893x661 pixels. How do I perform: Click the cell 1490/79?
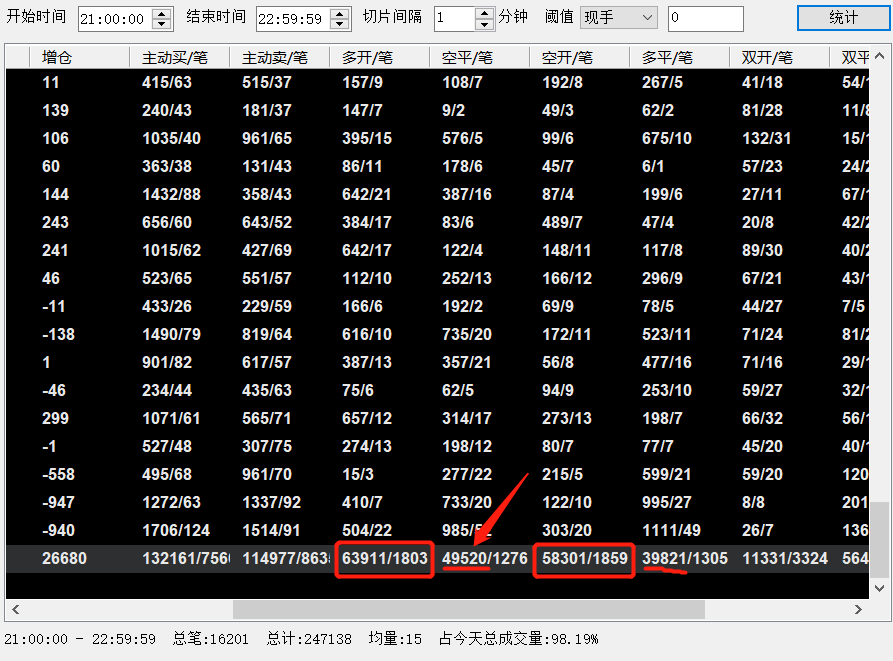(171, 335)
